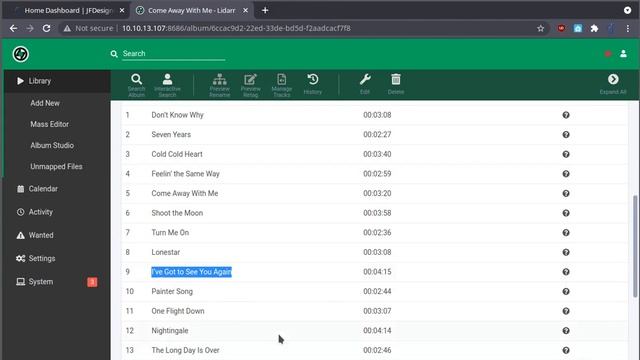
Task: Open Settings in sidebar
Action: pyautogui.click(x=42, y=258)
